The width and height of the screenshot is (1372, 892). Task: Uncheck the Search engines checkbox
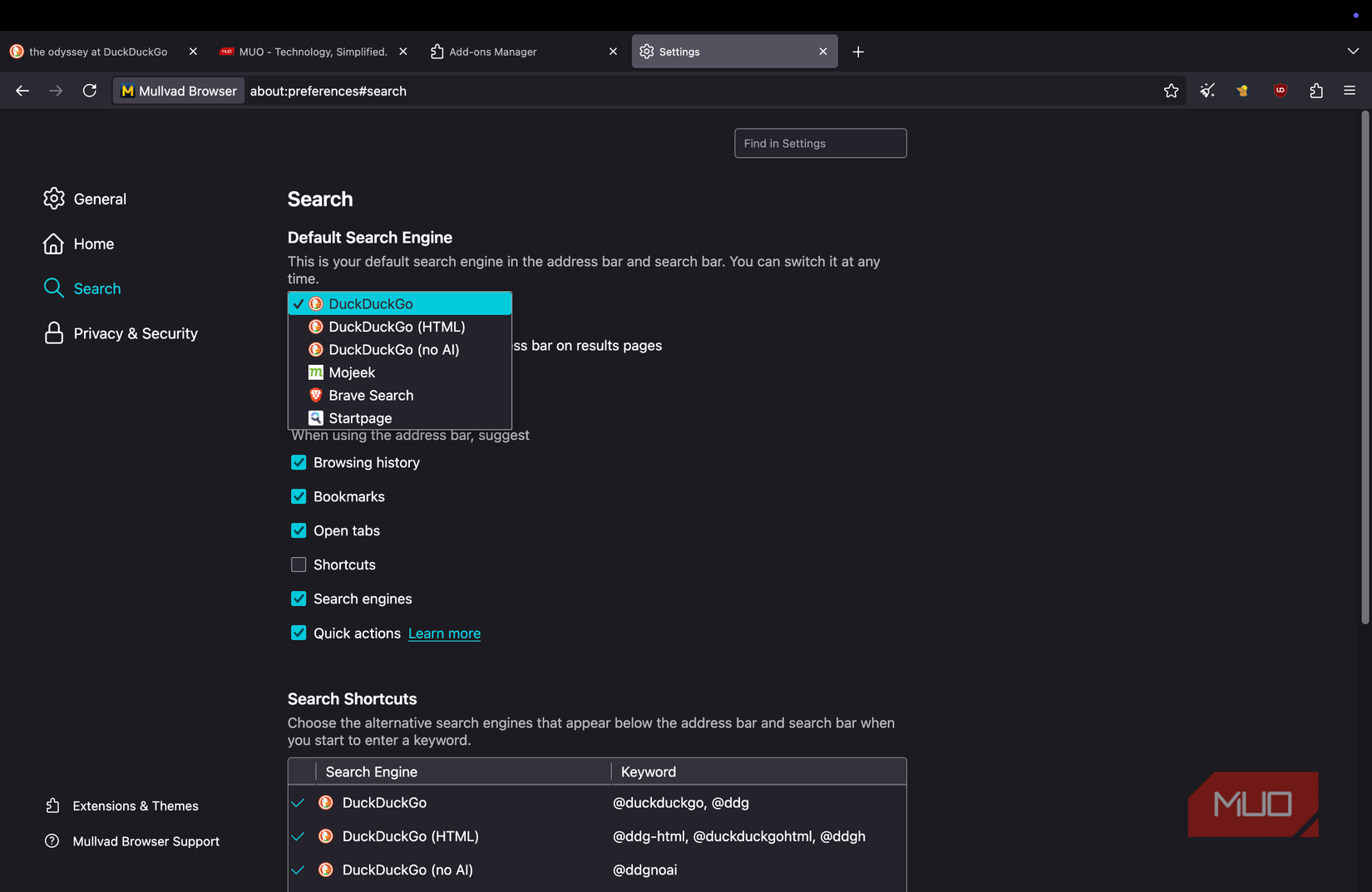click(299, 599)
